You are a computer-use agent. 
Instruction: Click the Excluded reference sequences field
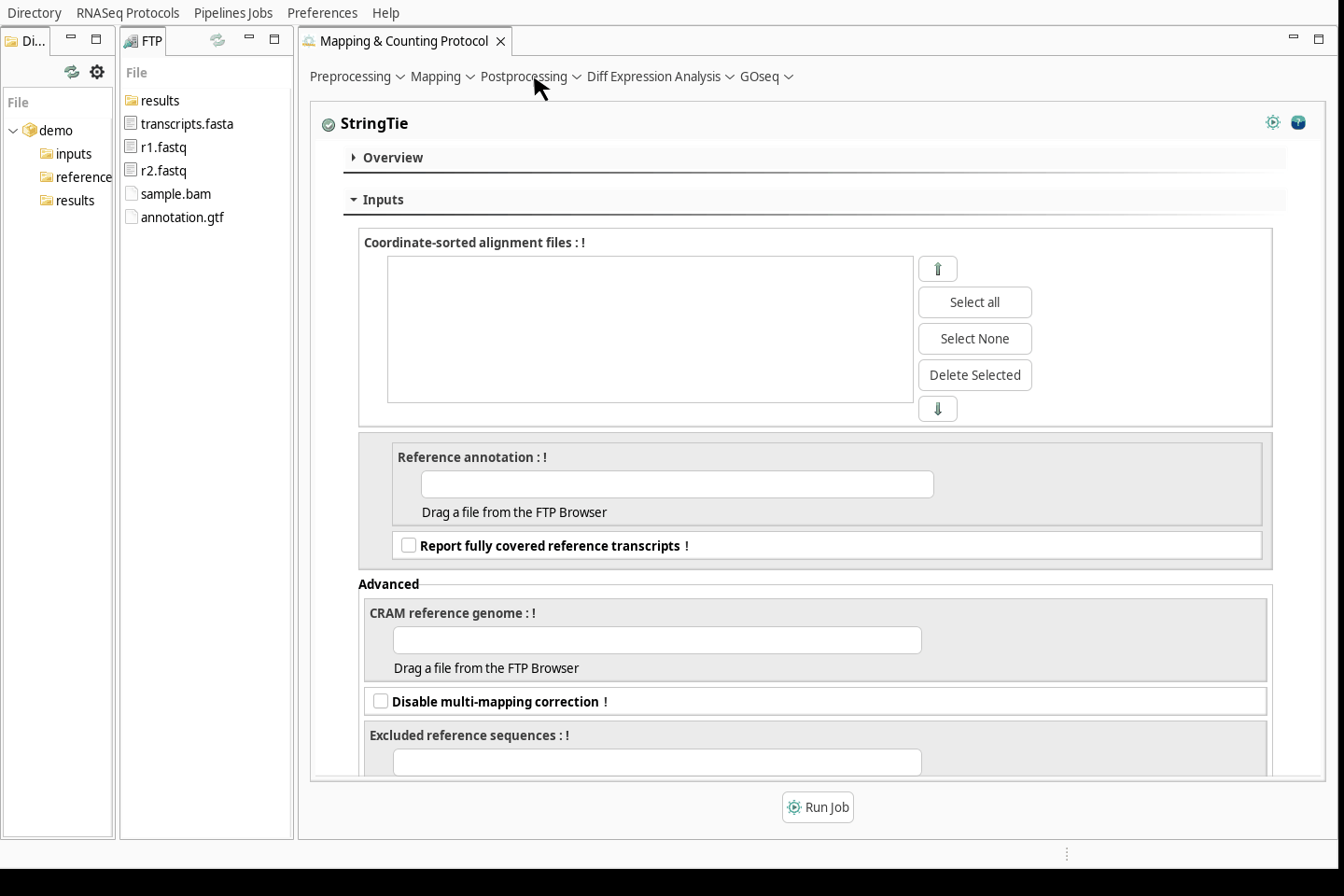pos(657,763)
